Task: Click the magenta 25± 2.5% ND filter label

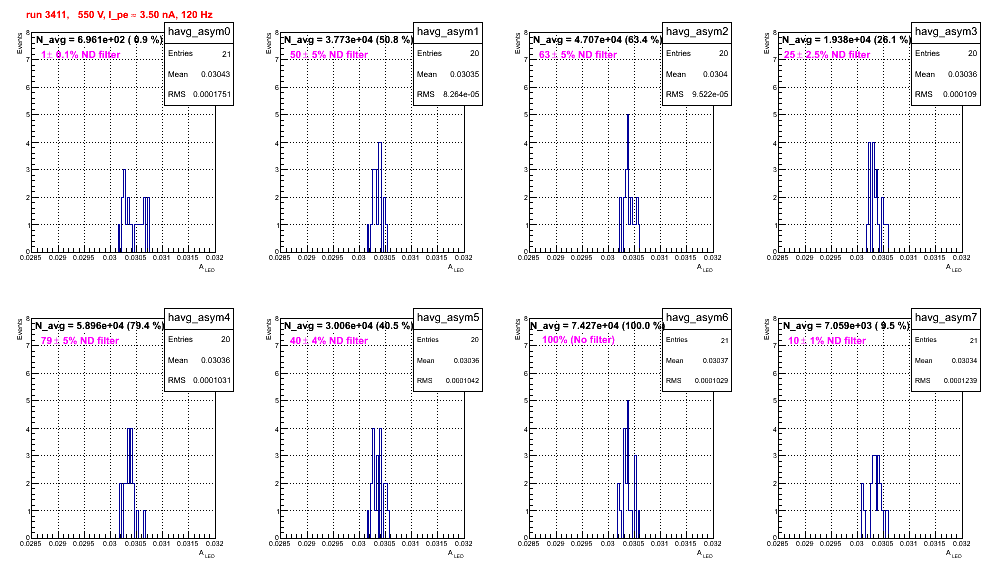Action: (x=827, y=55)
